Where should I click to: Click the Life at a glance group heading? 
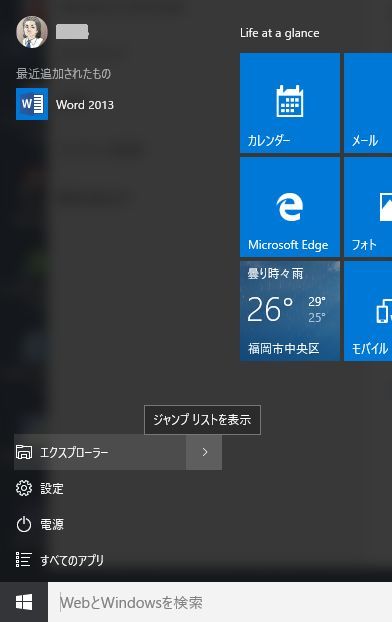pos(279,33)
